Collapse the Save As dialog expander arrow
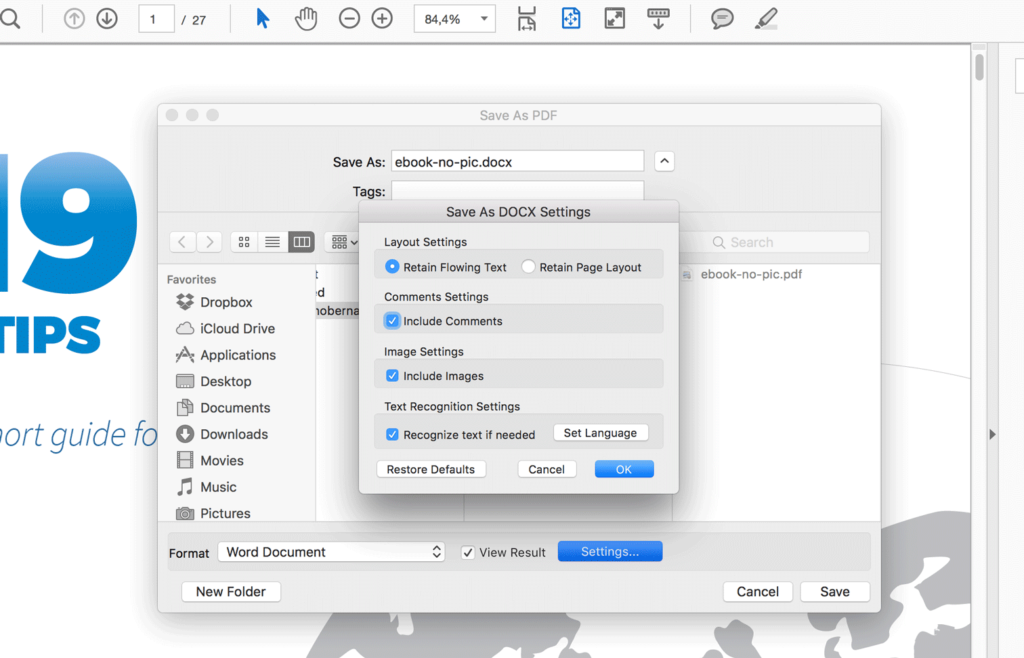 [x=664, y=161]
